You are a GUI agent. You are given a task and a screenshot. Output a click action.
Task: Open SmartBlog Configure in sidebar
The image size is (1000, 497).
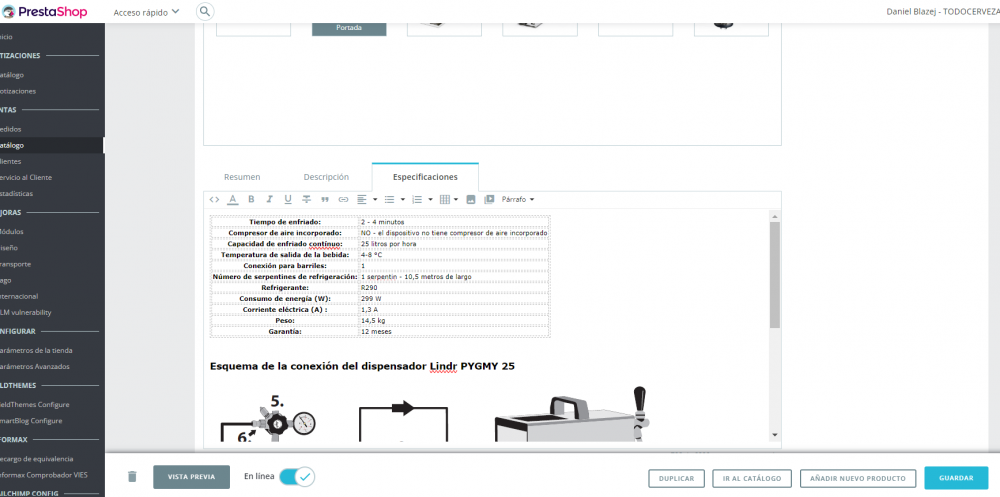(31, 421)
